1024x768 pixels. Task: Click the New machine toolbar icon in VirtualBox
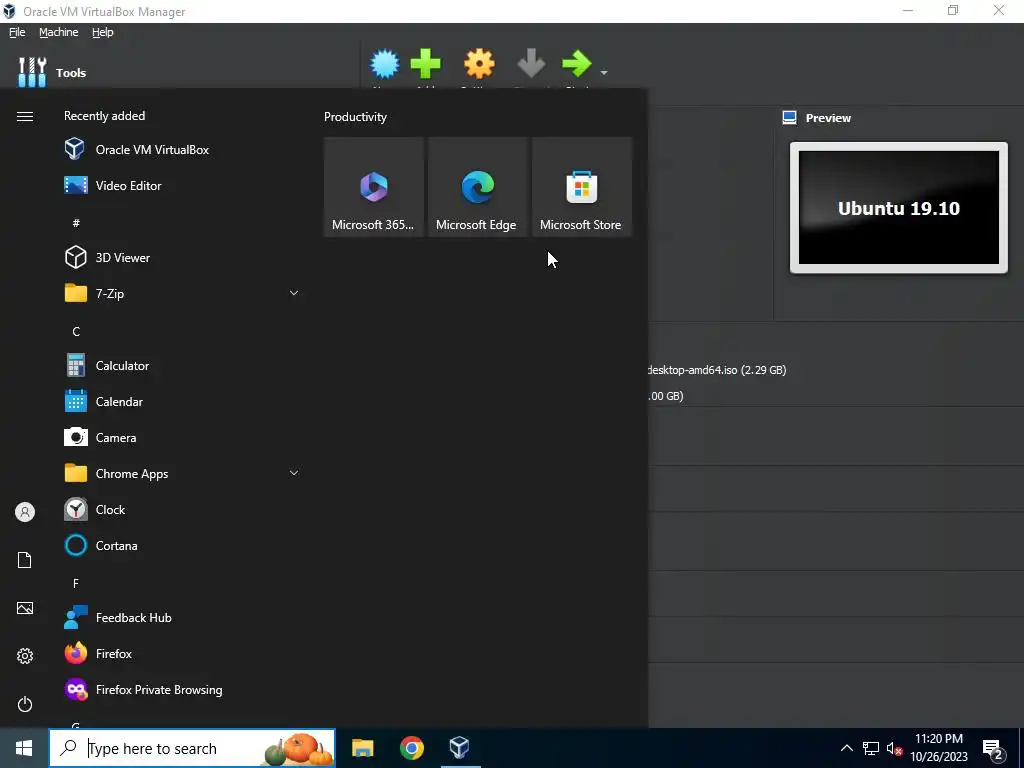tap(385, 63)
